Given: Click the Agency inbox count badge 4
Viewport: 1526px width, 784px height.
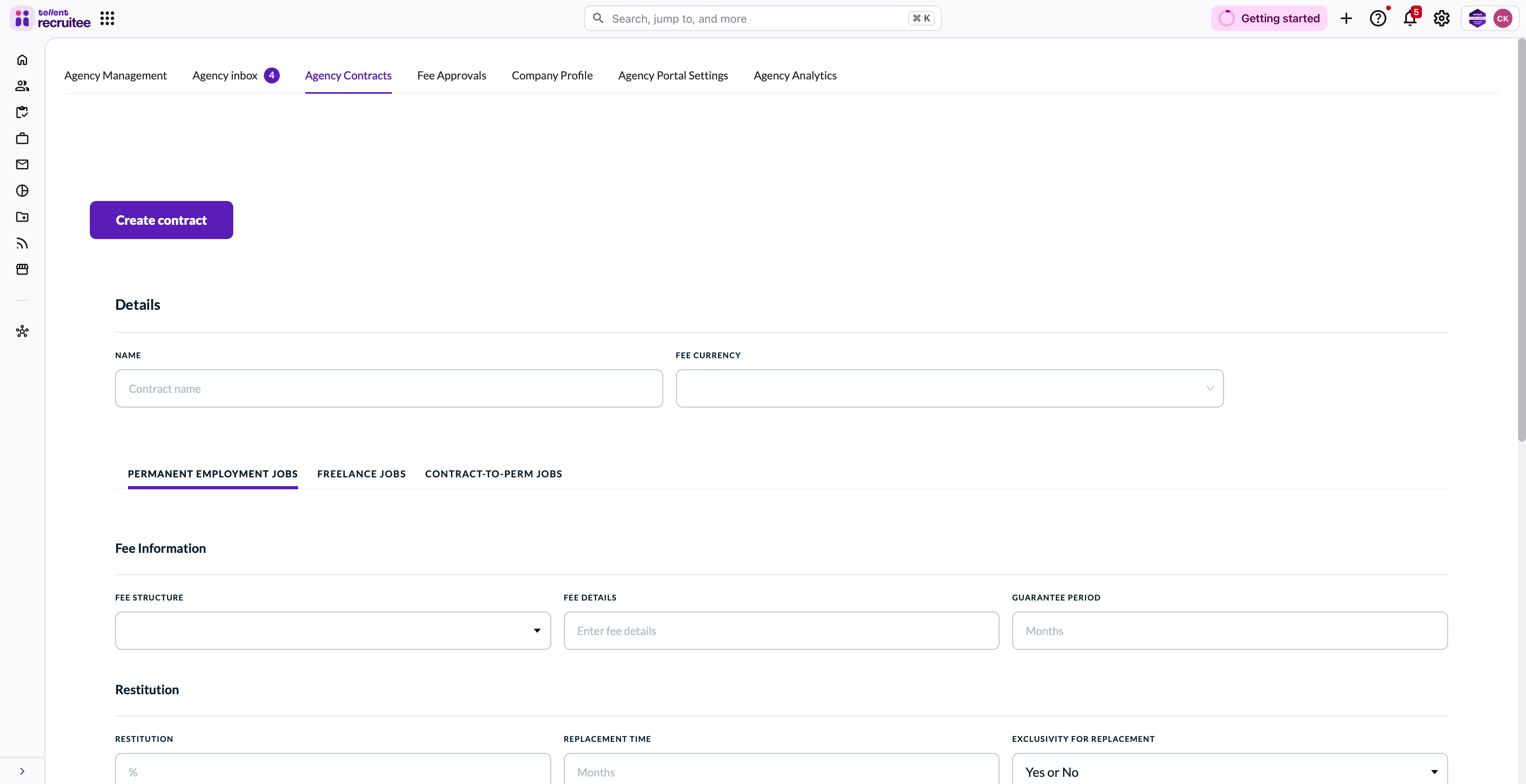Looking at the screenshot, I should [272, 75].
